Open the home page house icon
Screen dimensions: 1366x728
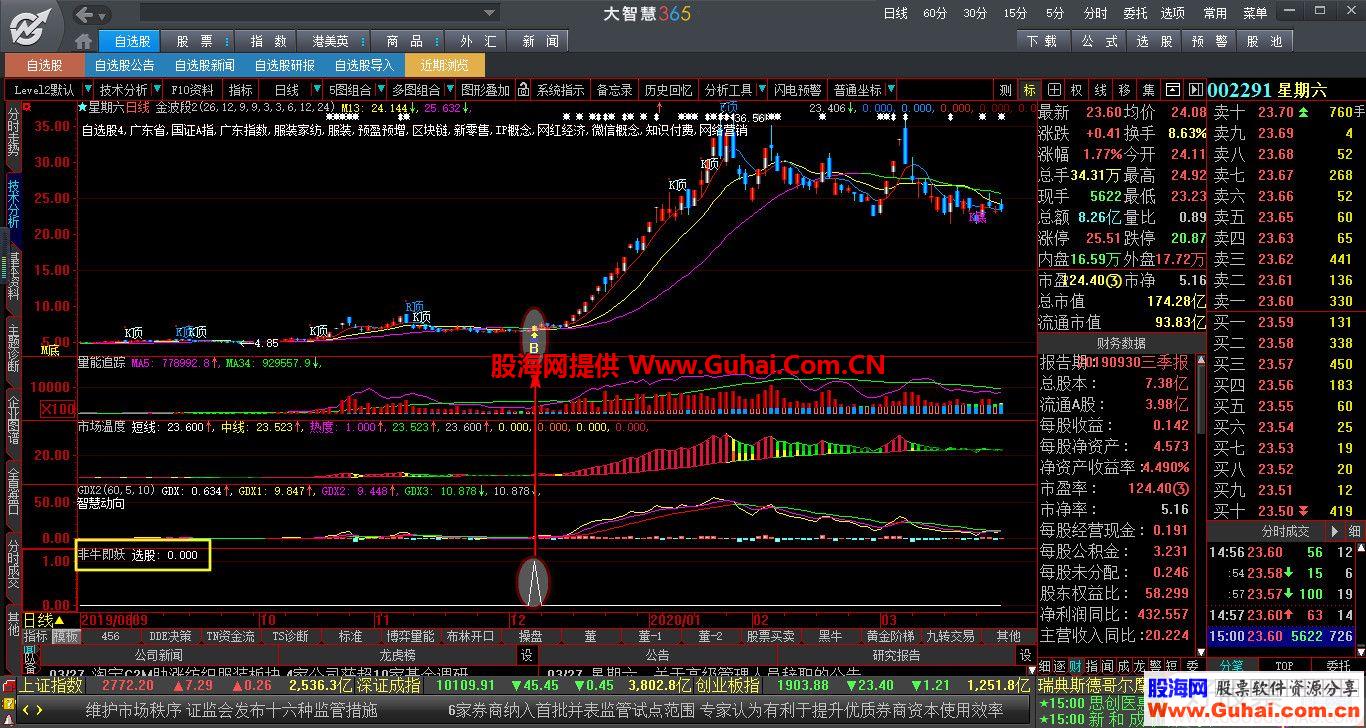84,41
